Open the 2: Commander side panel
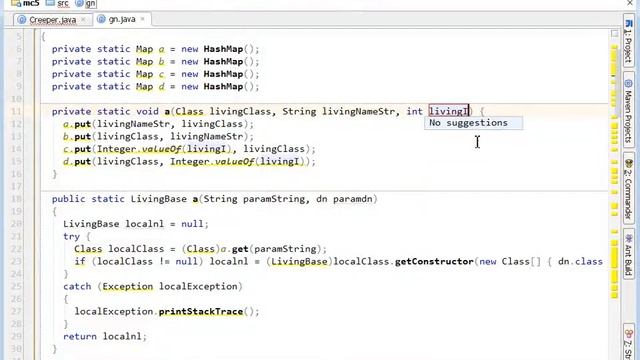The image size is (640, 360). (629, 189)
